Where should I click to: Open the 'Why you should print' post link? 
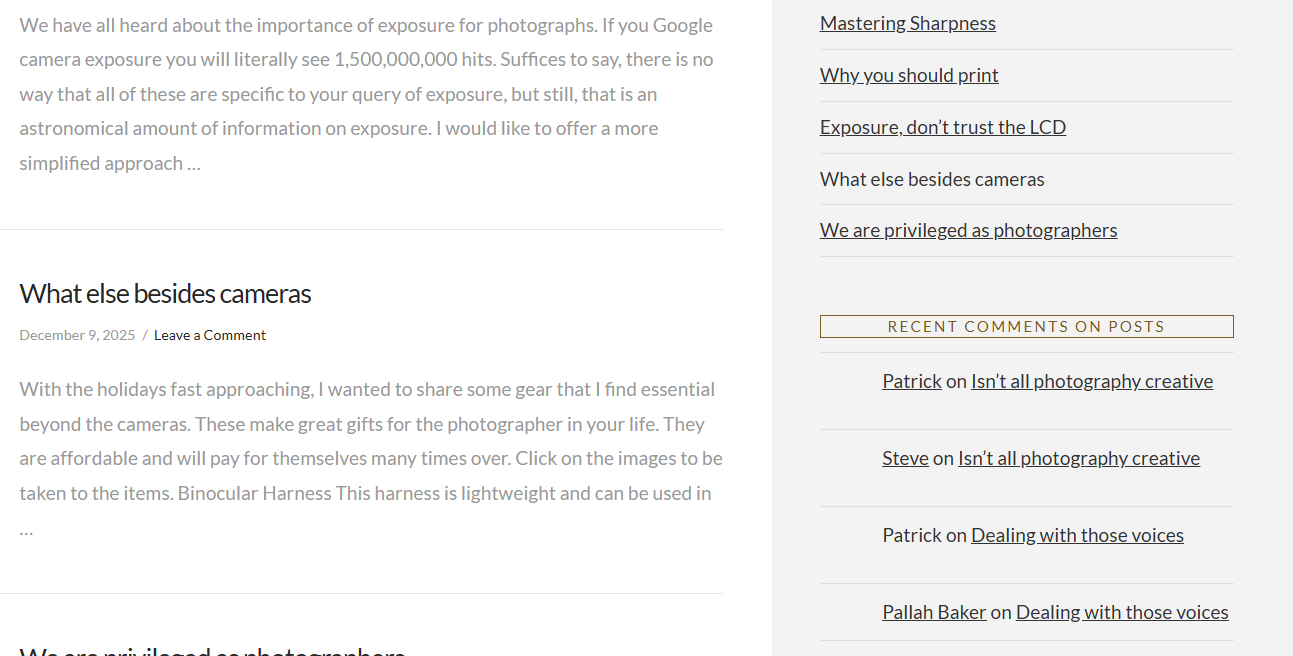coord(909,75)
